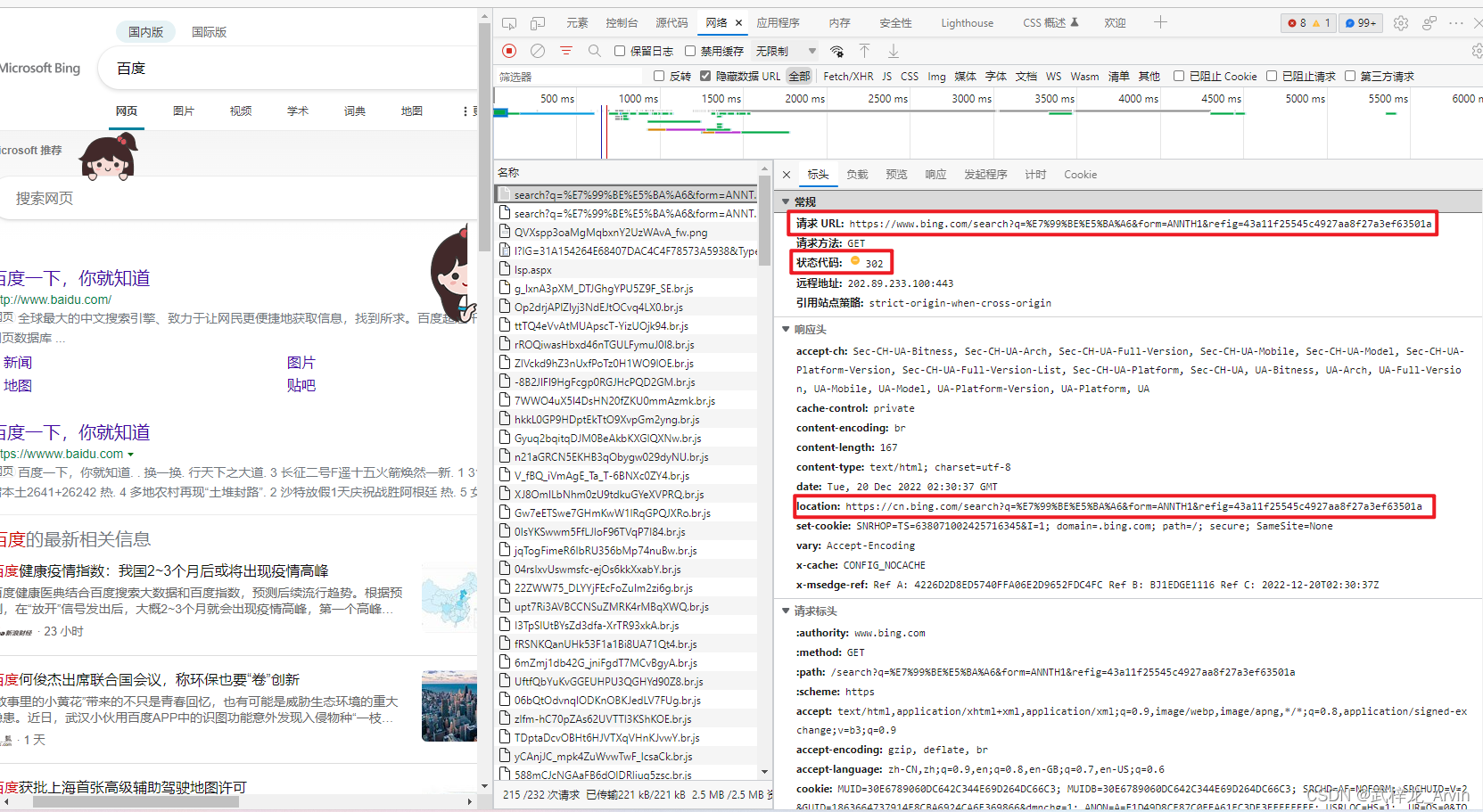Switch to 元素 DevTools tab
1483x812 pixels.
(577, 23)
